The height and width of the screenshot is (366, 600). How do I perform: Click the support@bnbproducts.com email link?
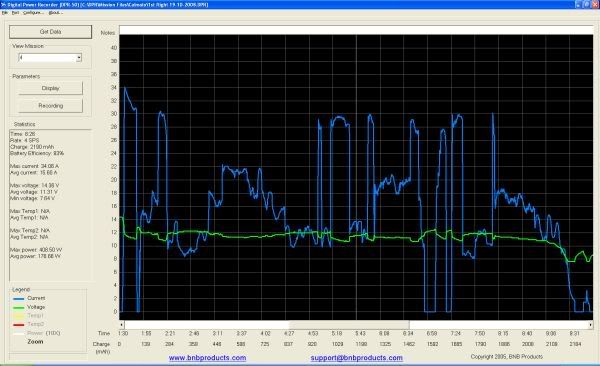point(357,358)
